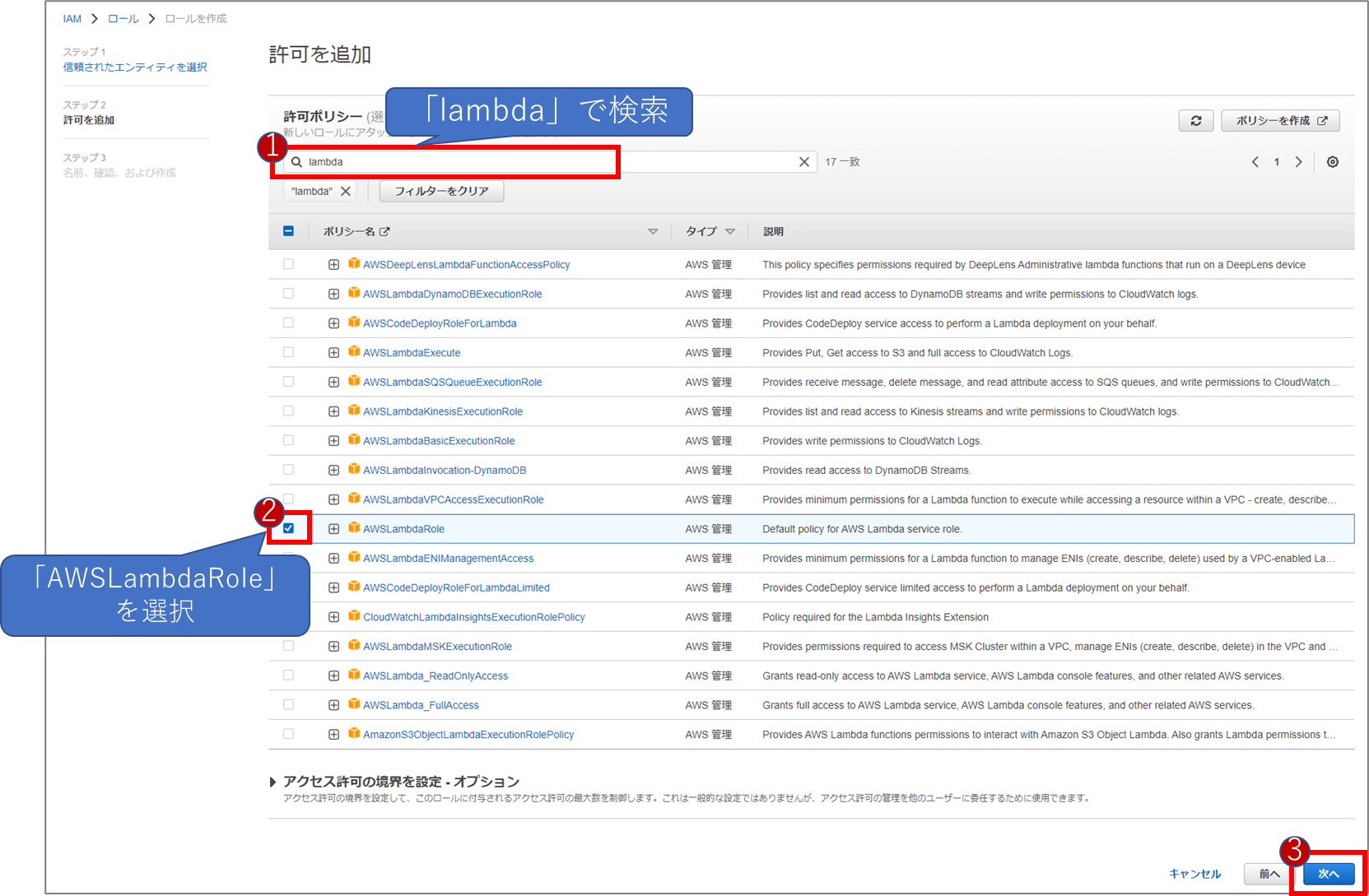Expand AWSLambdaExecute policy details plus
1369x896 pixels.
[333, 353]
